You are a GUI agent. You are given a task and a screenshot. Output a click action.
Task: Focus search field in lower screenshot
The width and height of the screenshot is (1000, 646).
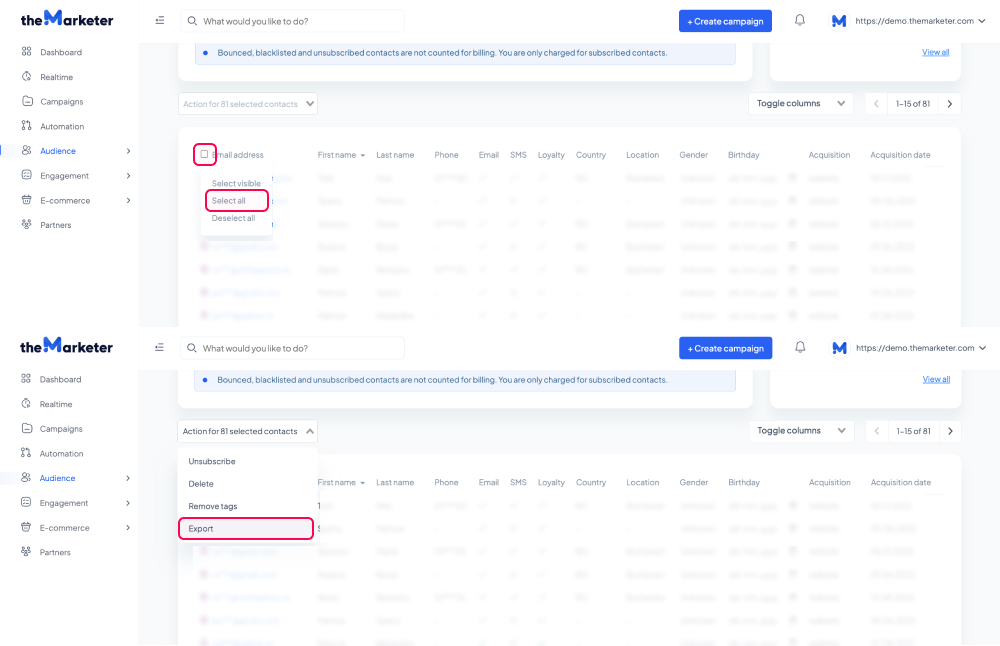click(293, 348)
